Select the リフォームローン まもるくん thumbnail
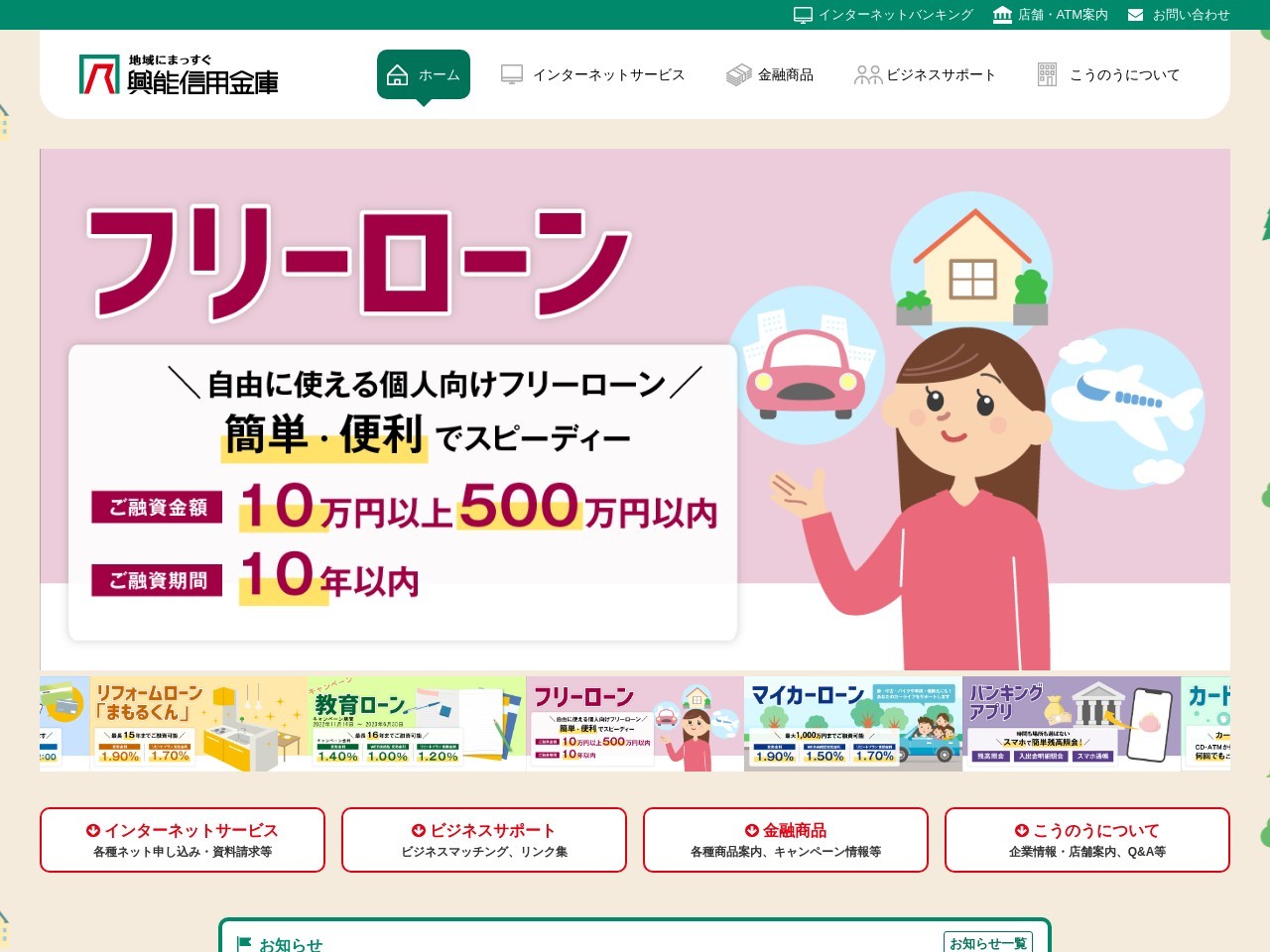Image resolution: width=1270 pixels, height=952 pixels. 198,724
